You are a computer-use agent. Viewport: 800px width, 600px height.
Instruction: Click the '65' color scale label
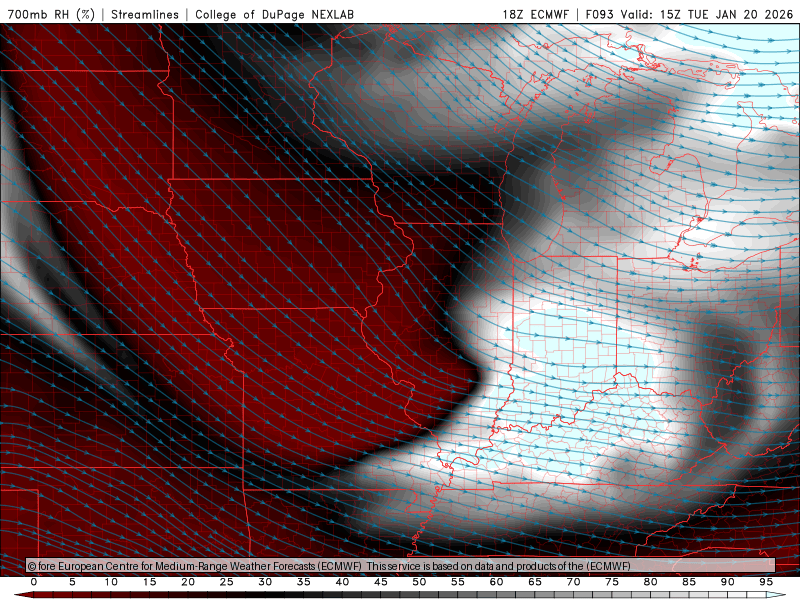(x=535, y=582)
